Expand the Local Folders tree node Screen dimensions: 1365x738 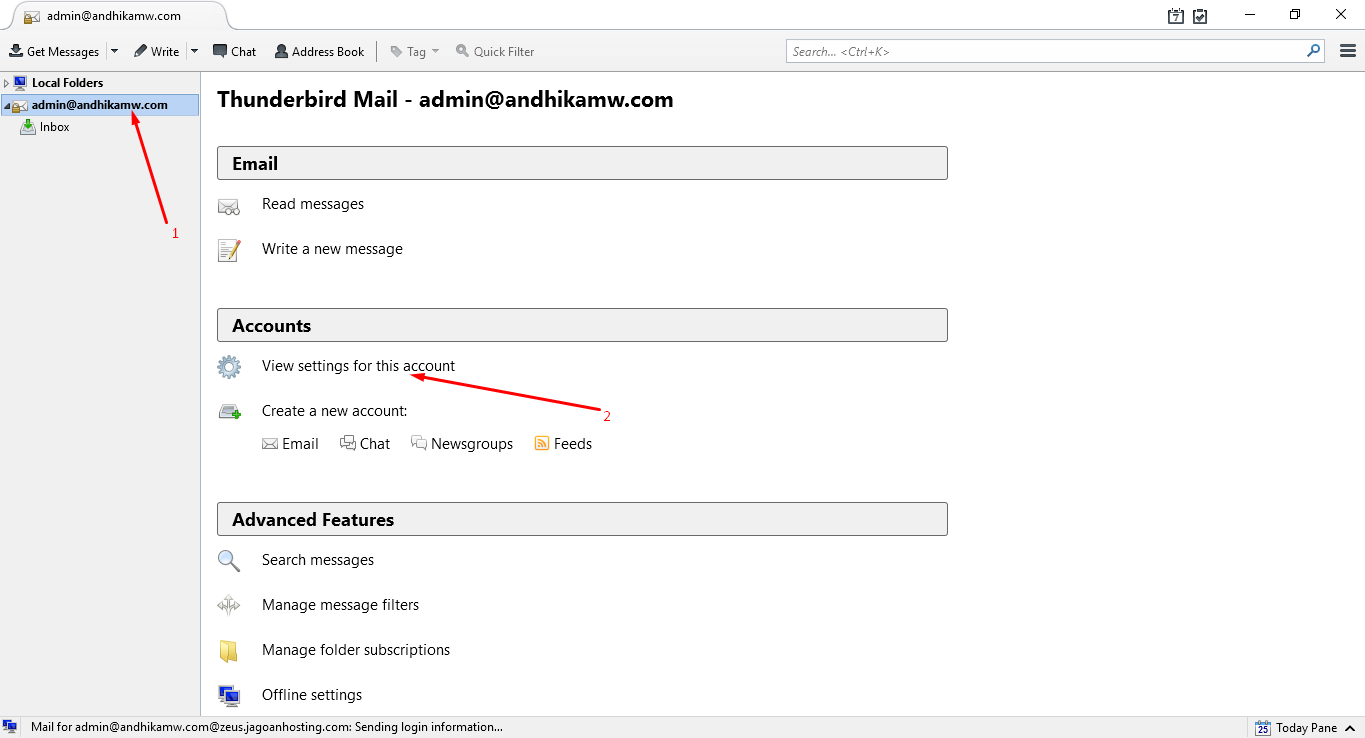[x=6, y=83]
